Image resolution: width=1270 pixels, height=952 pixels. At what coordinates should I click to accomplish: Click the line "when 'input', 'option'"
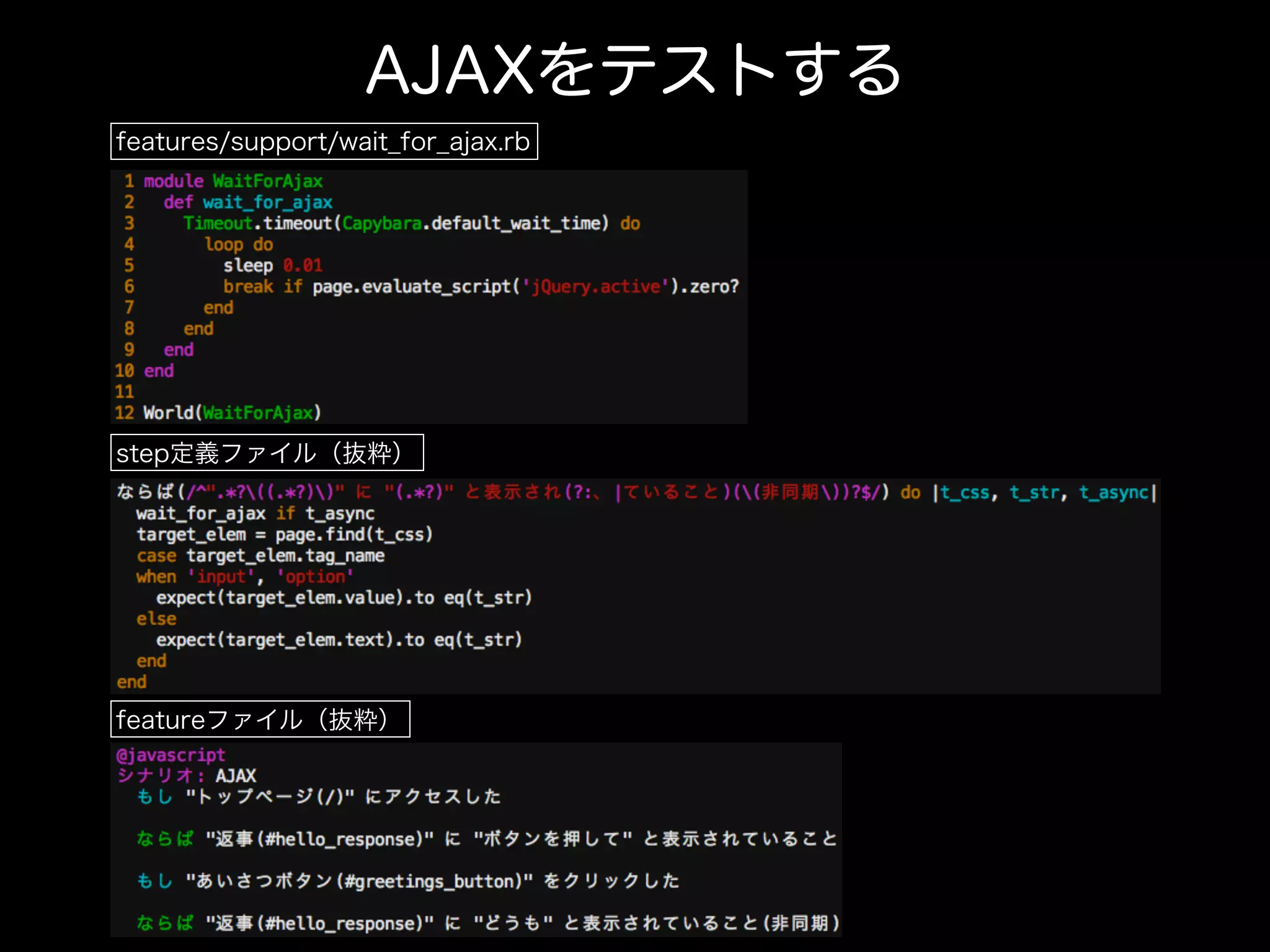pos(245,576)
